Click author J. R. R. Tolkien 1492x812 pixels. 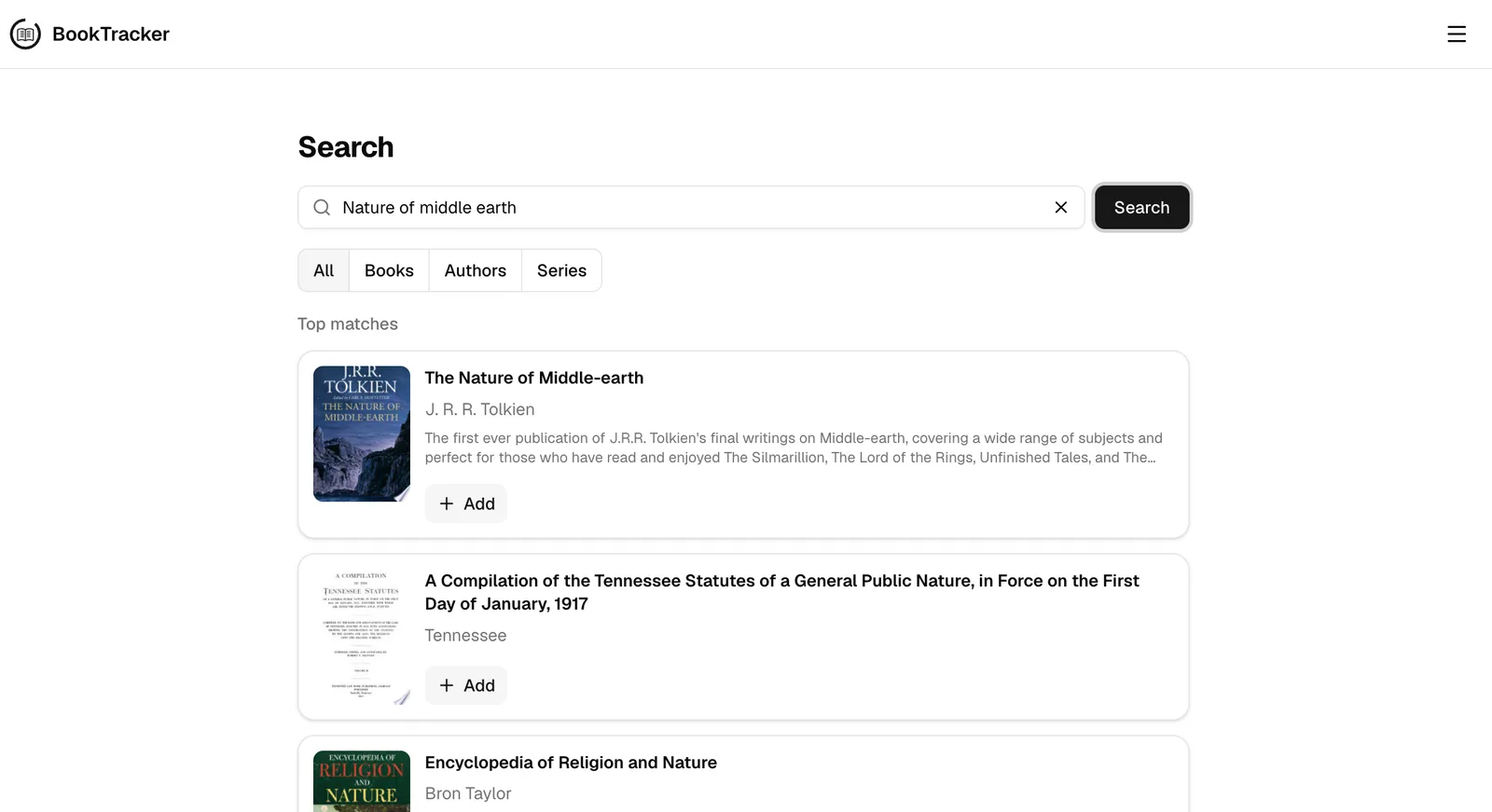pyautogui.click(x=480, y=409)
